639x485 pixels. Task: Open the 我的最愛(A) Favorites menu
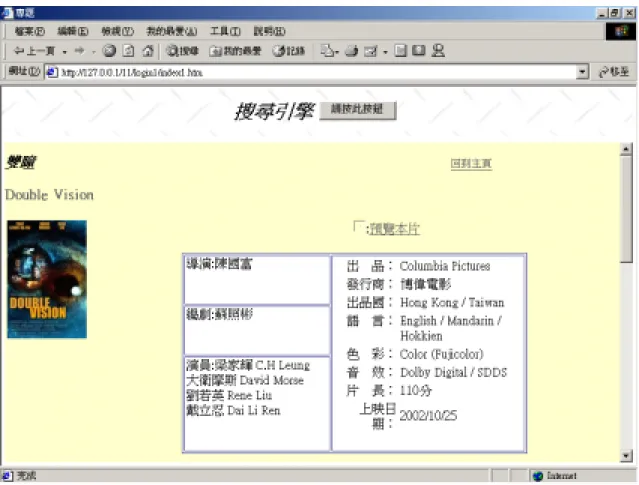coord(172,31)
